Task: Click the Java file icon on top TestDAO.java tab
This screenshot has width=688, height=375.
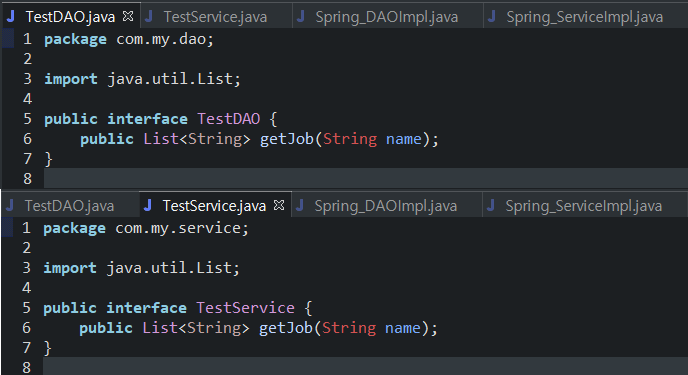Action: point(11,16)
